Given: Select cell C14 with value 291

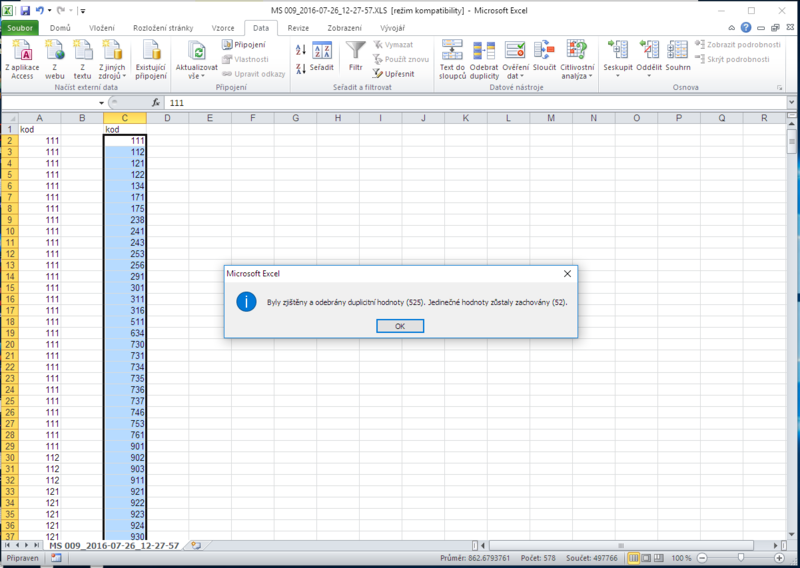Looking at the screenshot, I should point(124,277).
